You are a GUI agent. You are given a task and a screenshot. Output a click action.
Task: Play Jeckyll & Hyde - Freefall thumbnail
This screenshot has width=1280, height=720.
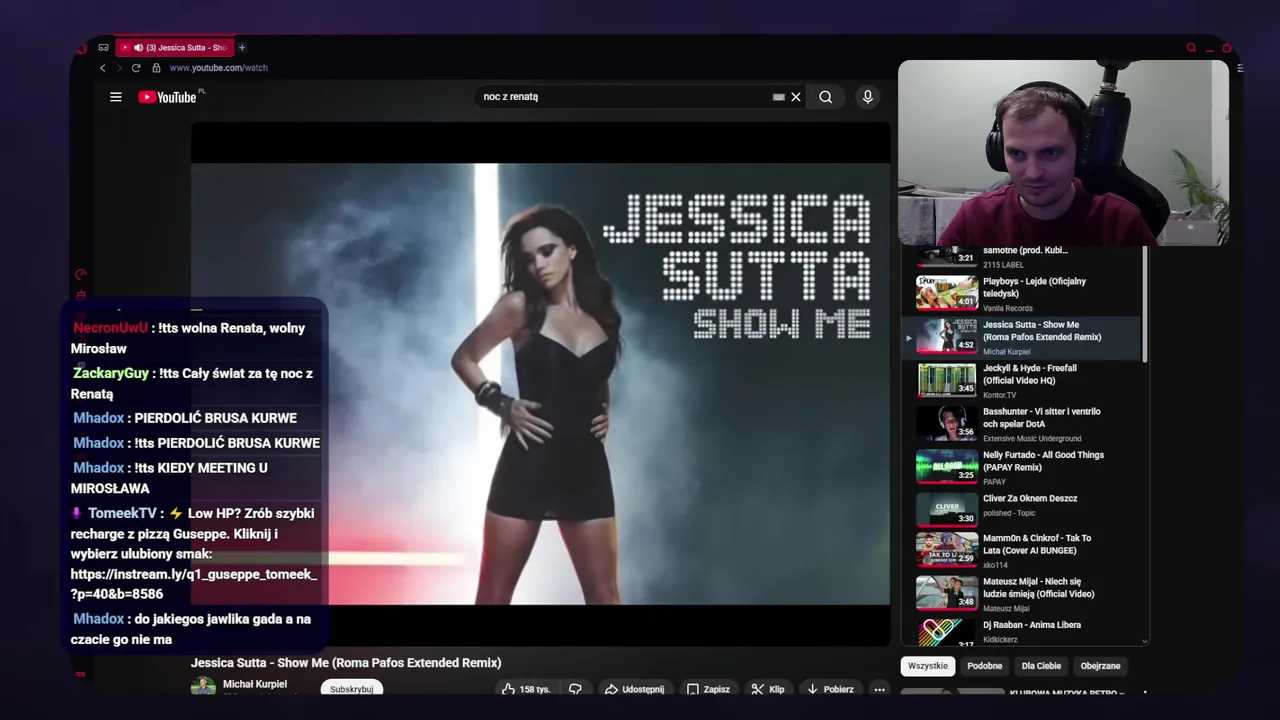tap(947, 380)
